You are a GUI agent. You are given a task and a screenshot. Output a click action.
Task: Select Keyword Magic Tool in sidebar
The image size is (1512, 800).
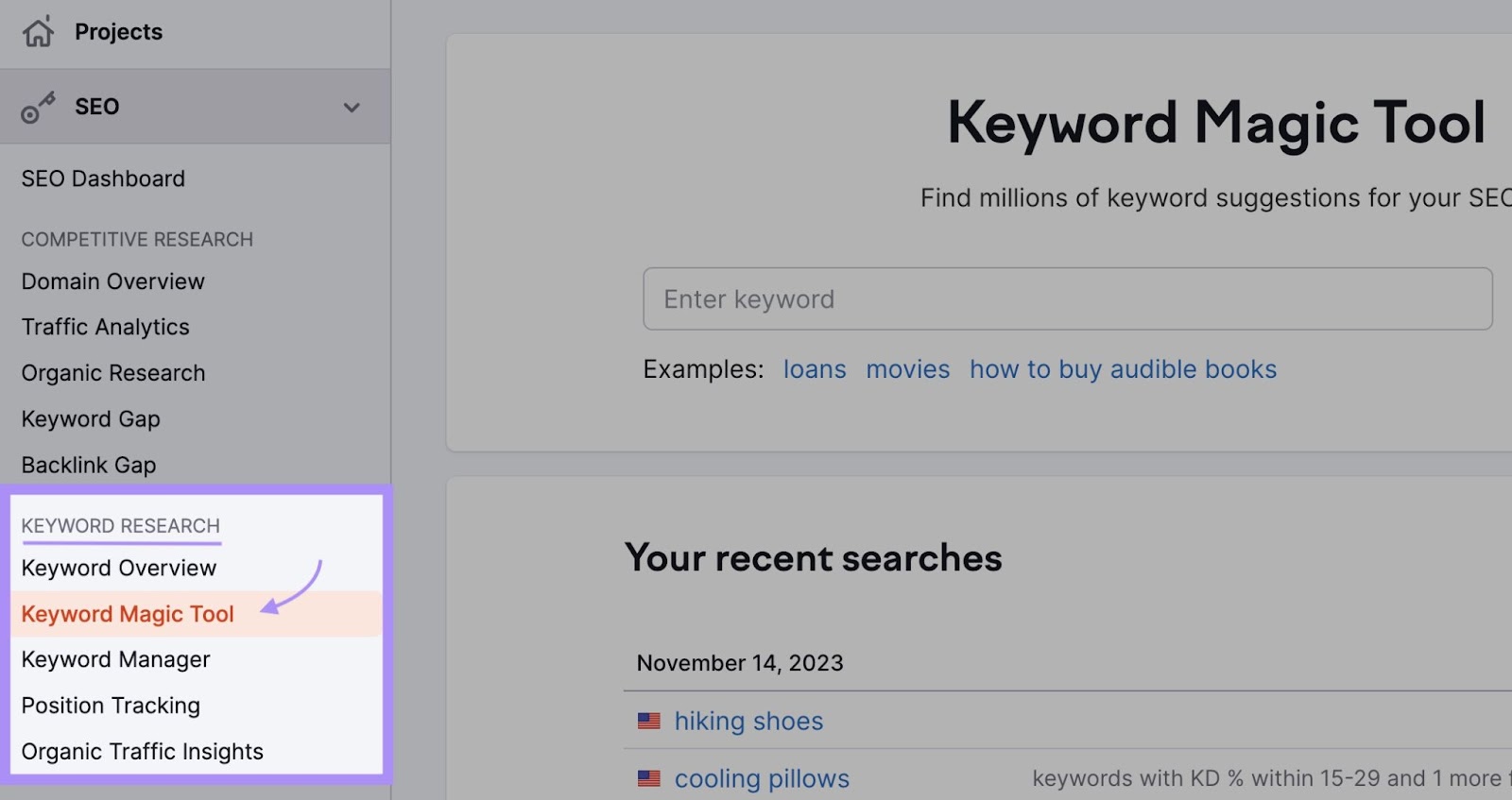click(x=128, y=614)
